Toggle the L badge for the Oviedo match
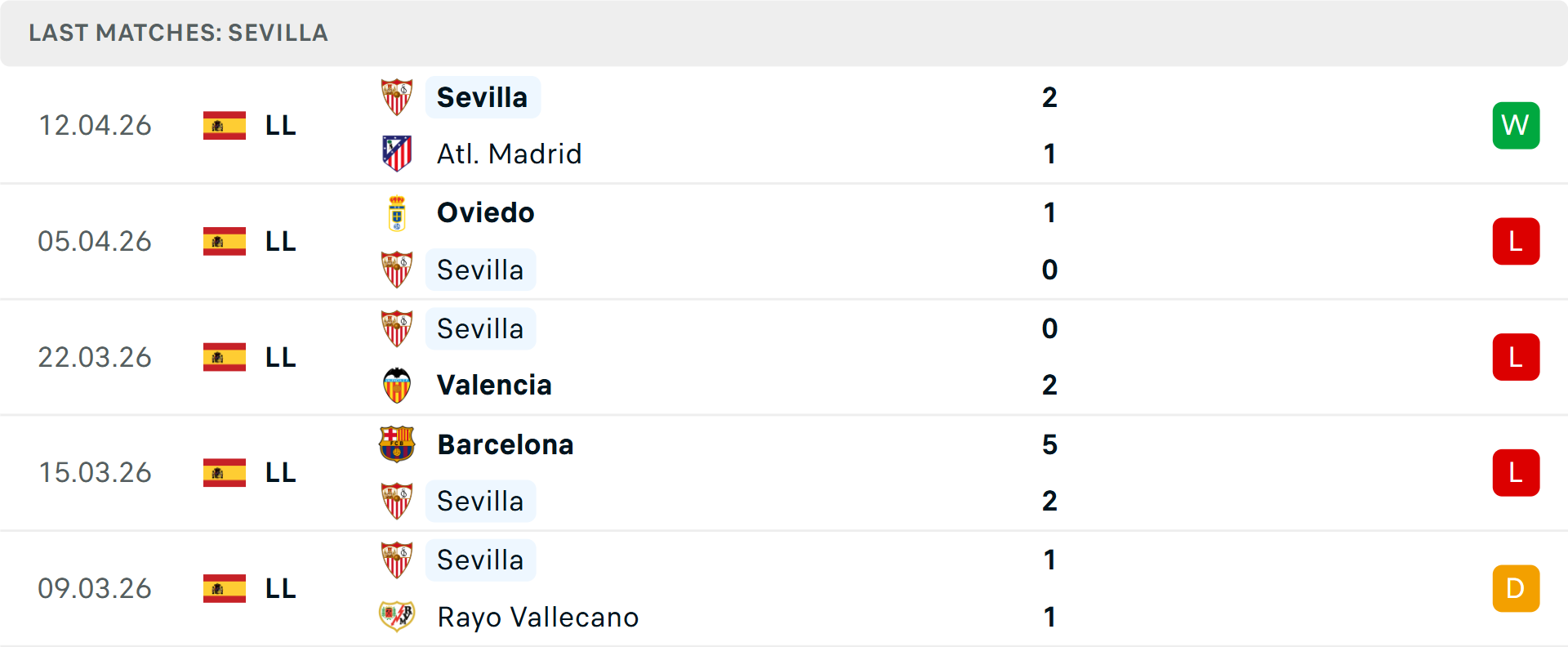The height and width of the screenshot is (647, 1568). point(1516,241)
